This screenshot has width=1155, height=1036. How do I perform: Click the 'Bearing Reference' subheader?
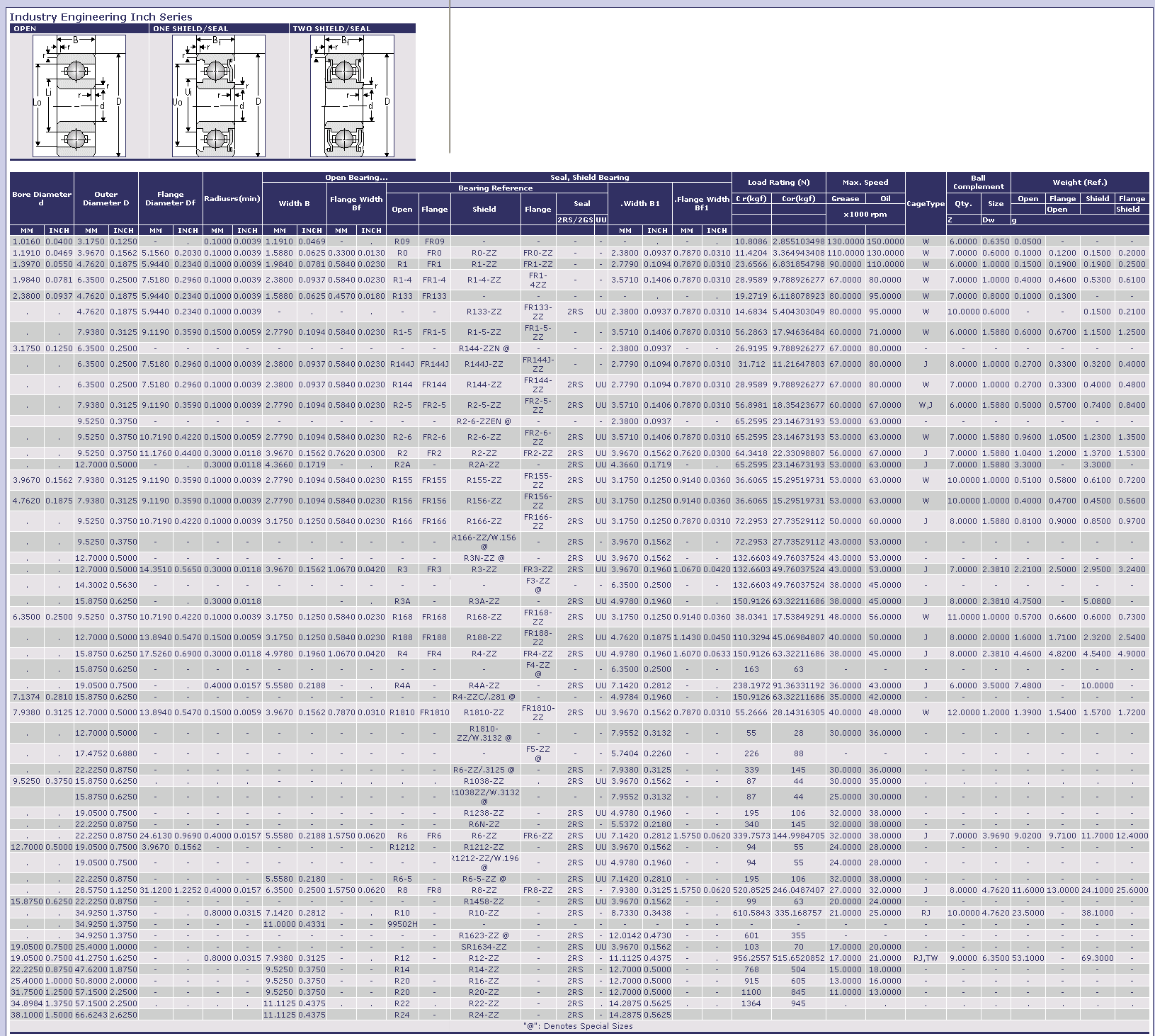[x=495, y=188]
